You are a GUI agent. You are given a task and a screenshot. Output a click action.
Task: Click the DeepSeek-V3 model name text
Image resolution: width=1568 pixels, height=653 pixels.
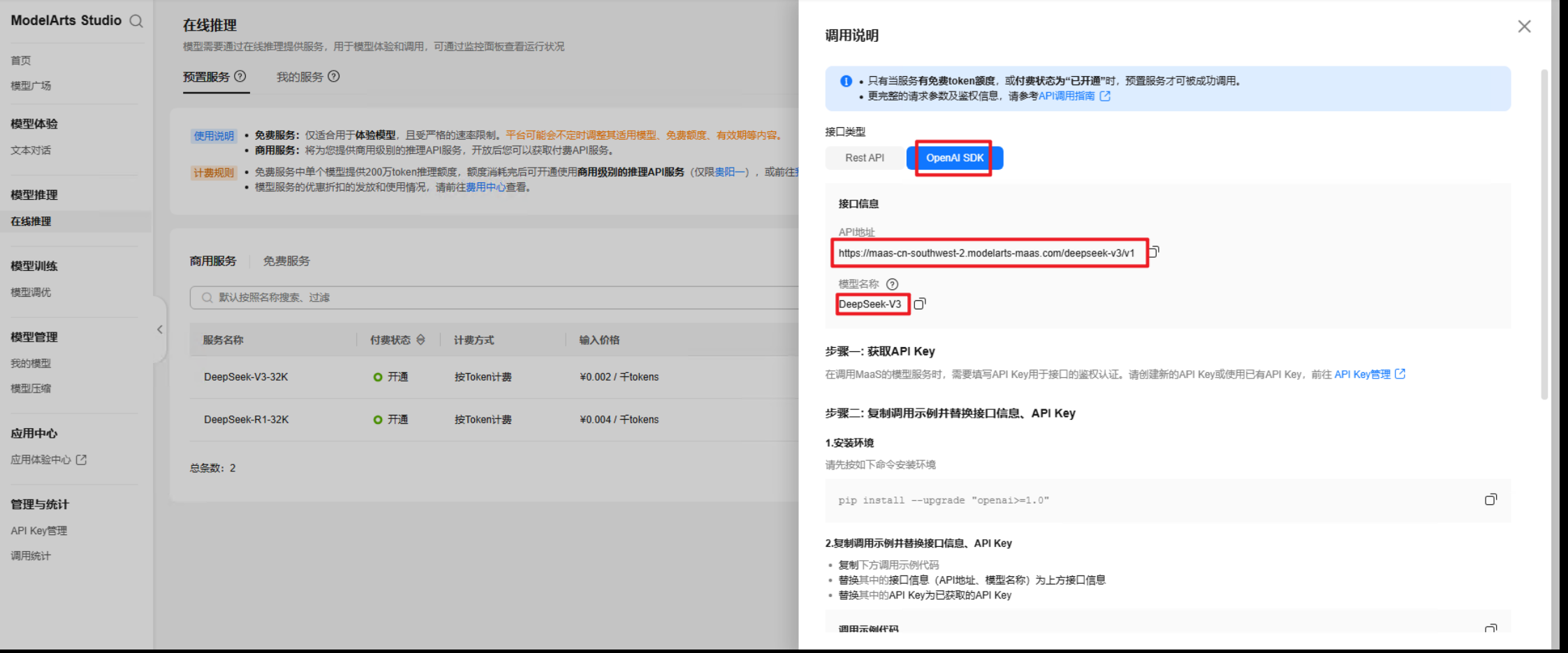[x=870, y=304]
